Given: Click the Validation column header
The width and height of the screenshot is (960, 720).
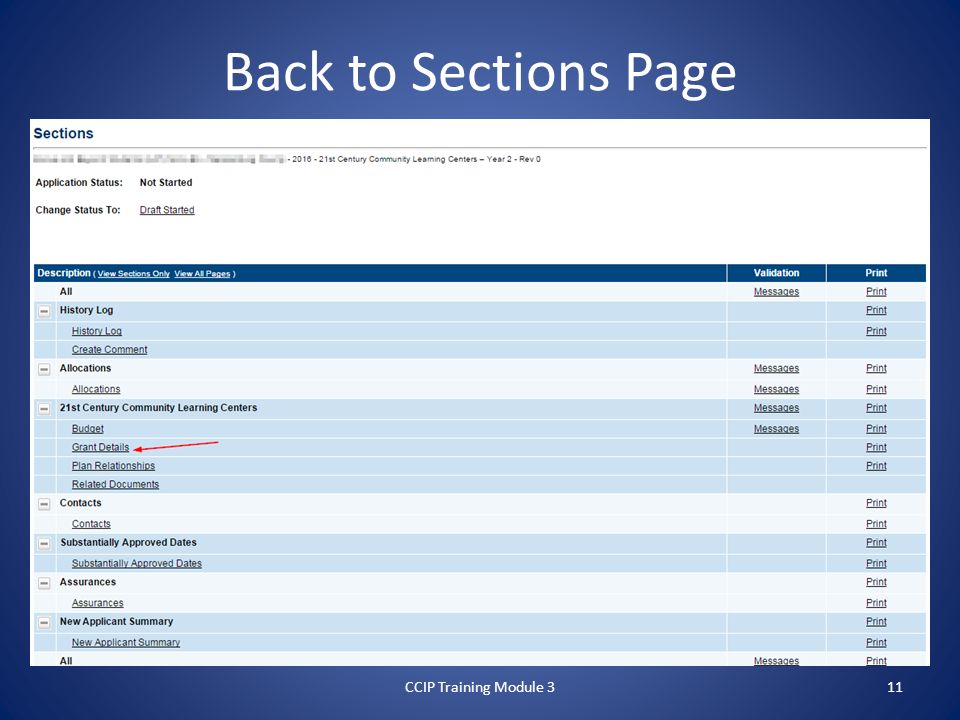Looking at the screenshot, I should (776, 273).
